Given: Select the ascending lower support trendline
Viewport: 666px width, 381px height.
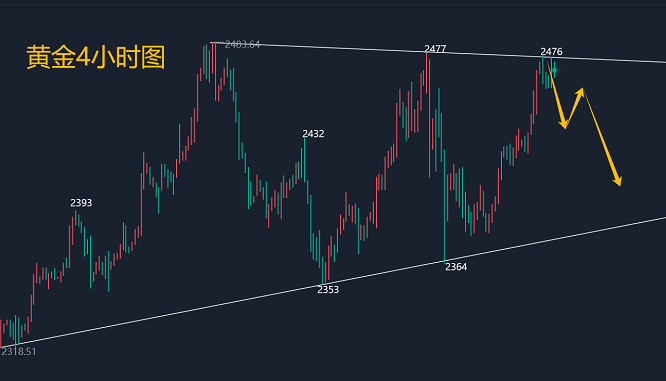Looking at the screenshot, I should point(333,282).
